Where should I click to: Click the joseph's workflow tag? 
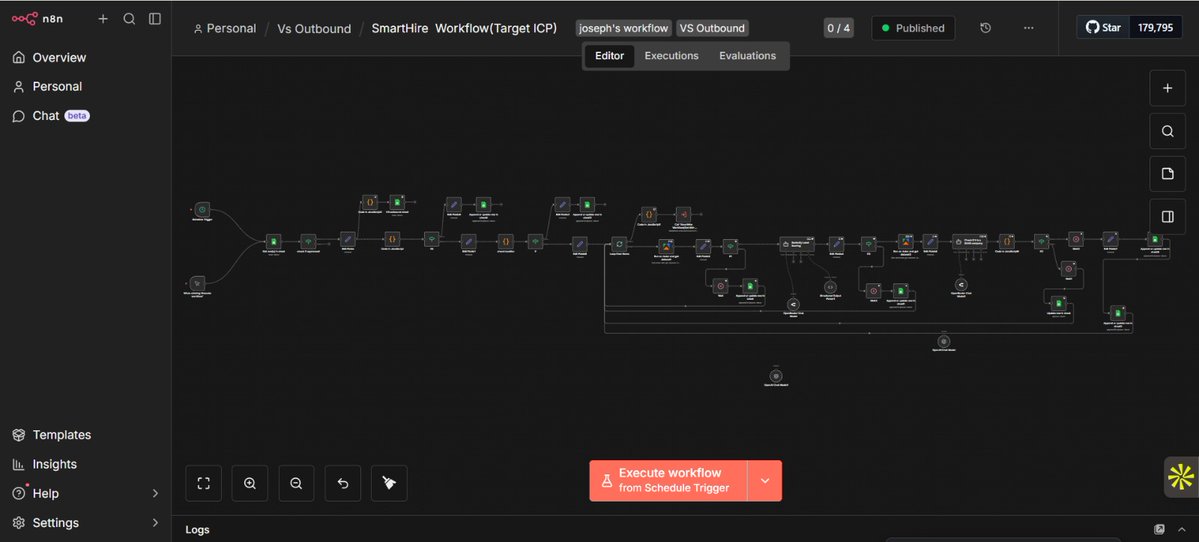point(624,28)
